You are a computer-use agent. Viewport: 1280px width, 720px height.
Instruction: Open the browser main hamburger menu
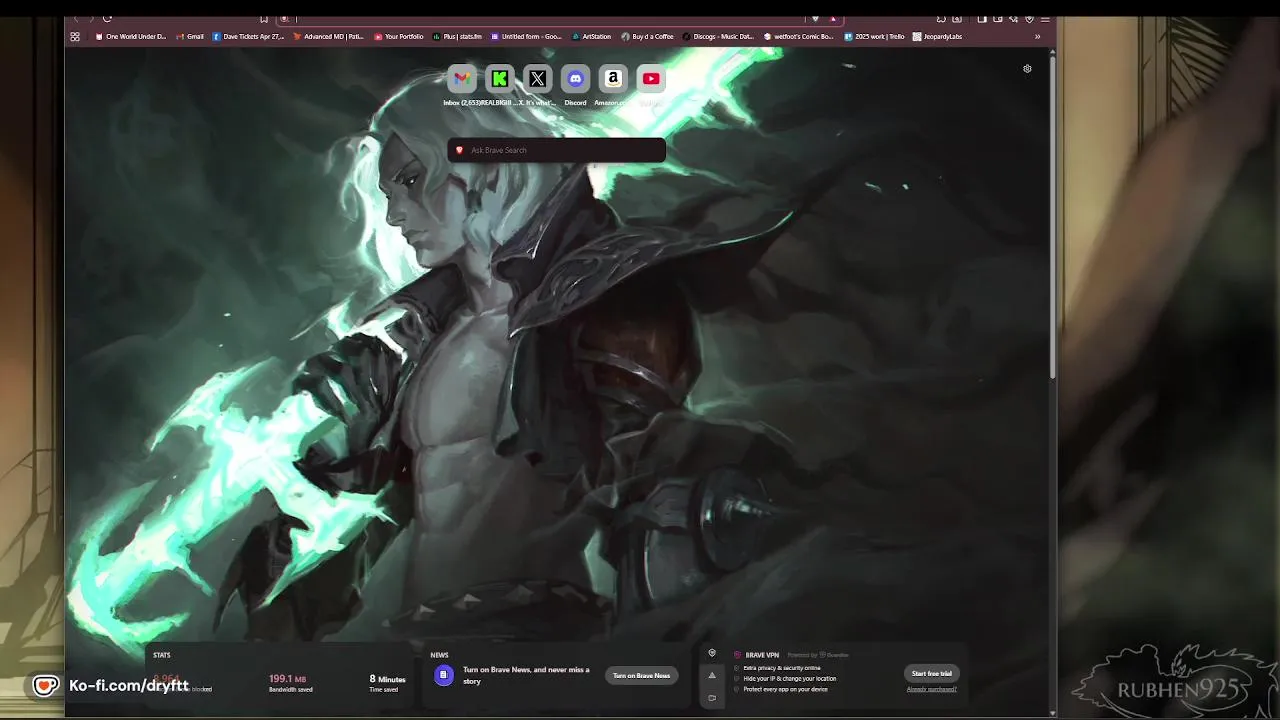coord(1045,18)
